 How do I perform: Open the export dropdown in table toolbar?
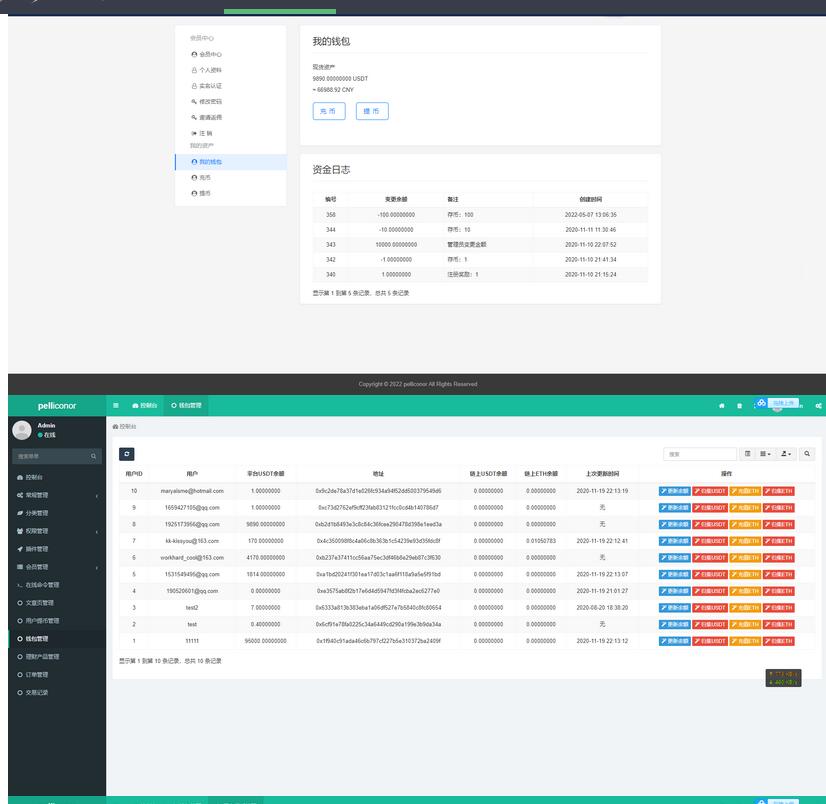point(786,454)
